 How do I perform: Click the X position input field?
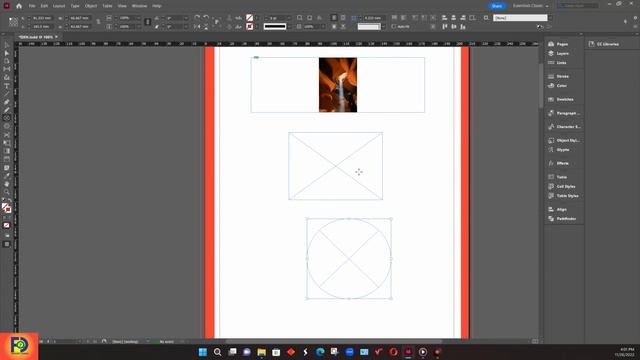coord(42,18)
